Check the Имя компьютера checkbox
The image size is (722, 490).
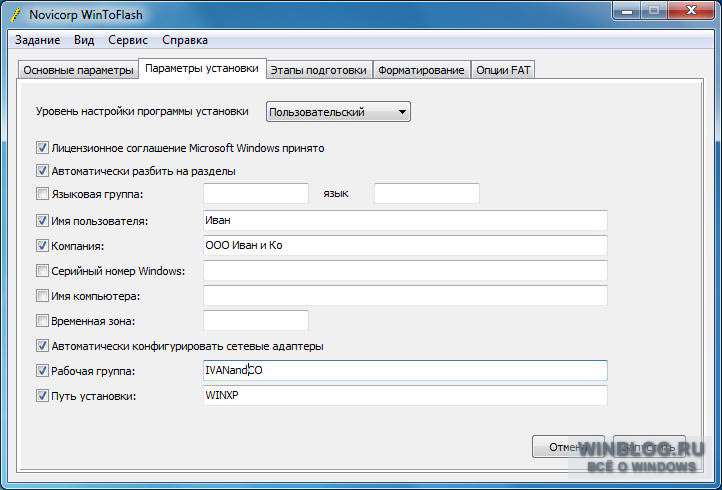[42, 296]
